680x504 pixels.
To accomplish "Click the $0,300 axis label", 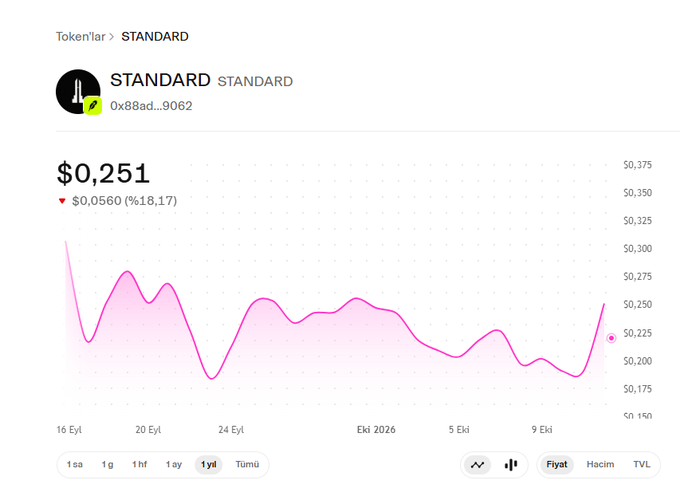I will coord(638,249).
